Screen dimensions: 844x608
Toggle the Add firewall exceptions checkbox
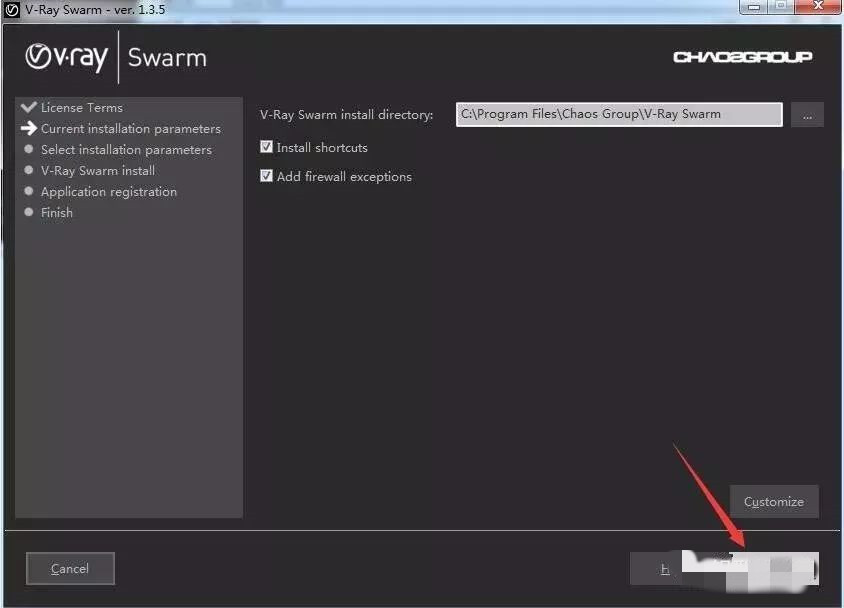(266, 176)
